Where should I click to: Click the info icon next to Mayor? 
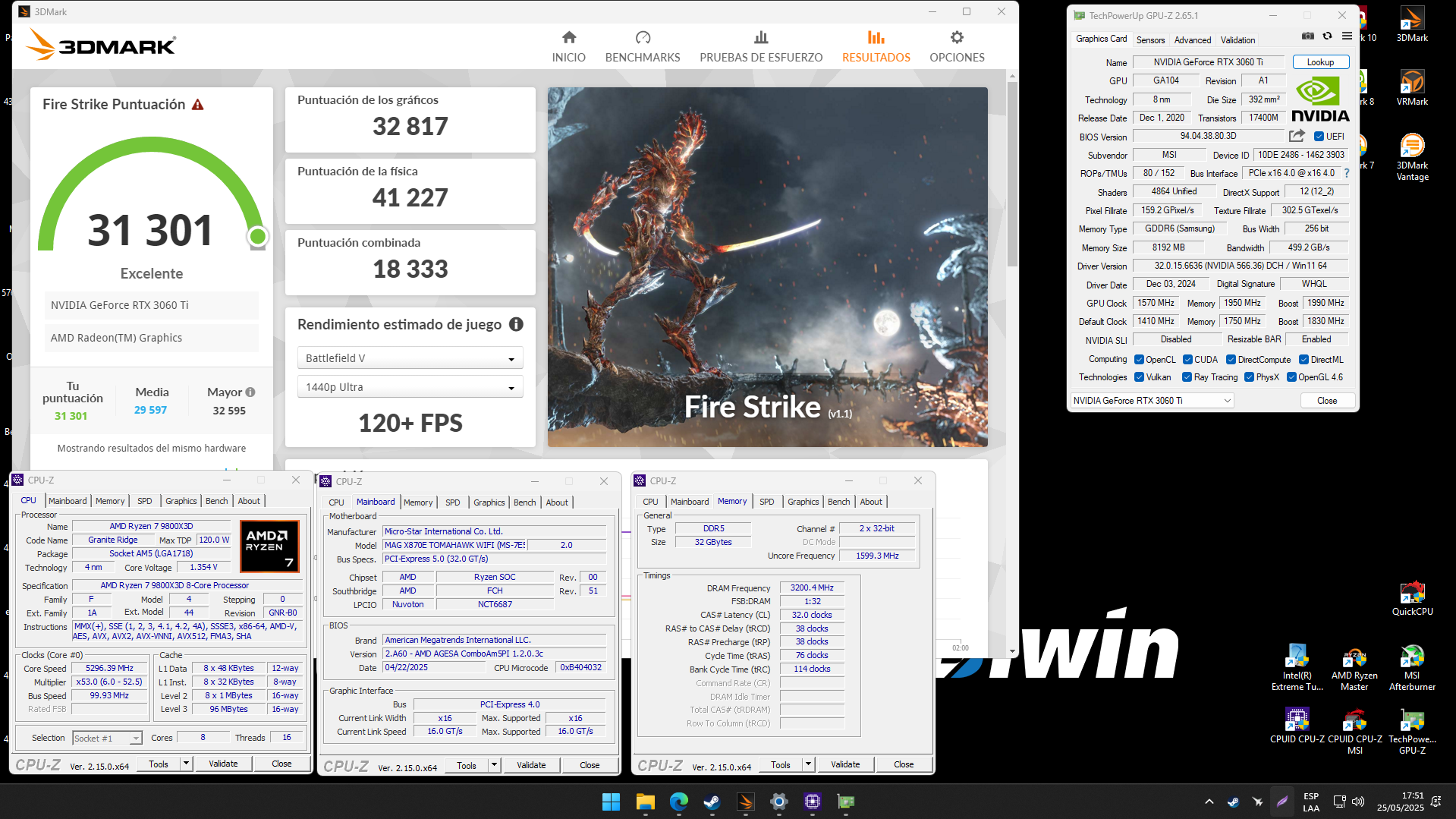coord(250,392)
